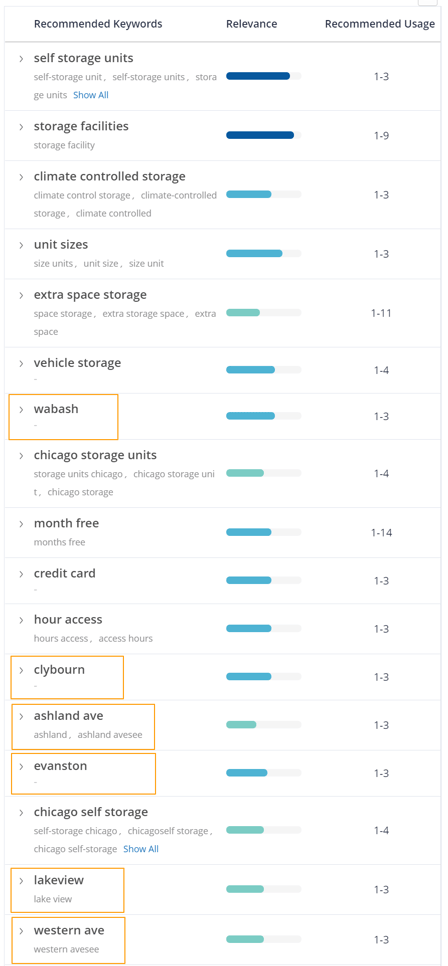The width and height of the screenshot is (448, 966).
Task: Expand the storage facilities keyword chevron
Action: pos(21,126)
